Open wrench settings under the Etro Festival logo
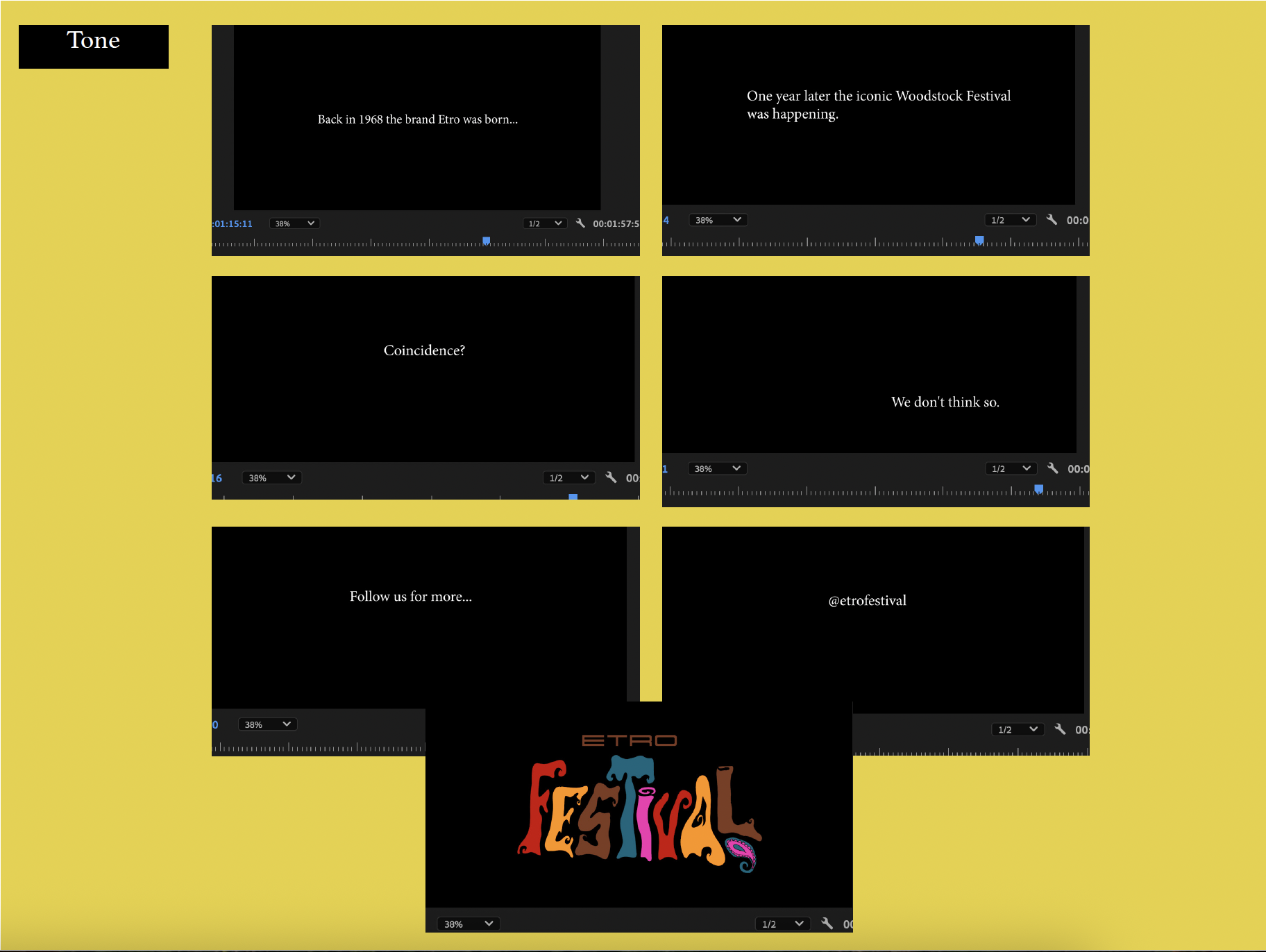The image size is (1266, 952). 827,923
